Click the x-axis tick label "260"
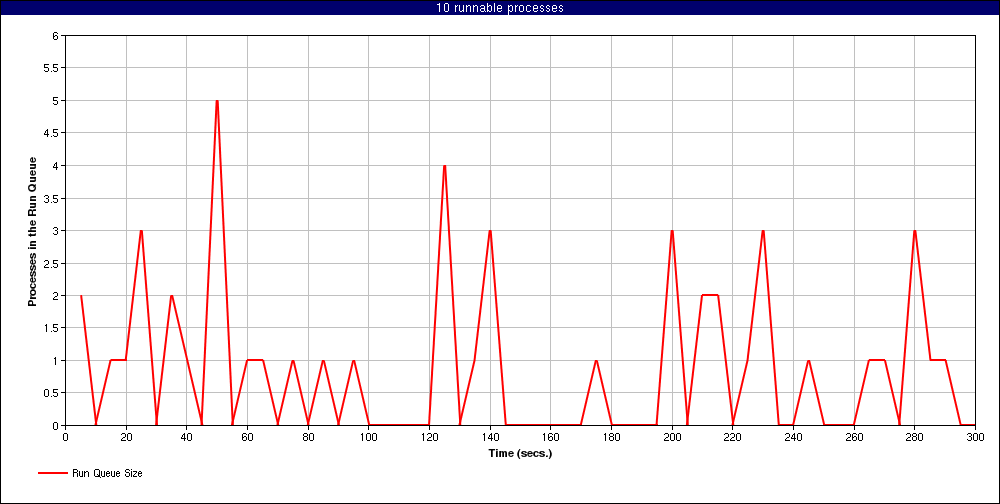The height and width of the screenshot is (504, 1000). point(854,438)
